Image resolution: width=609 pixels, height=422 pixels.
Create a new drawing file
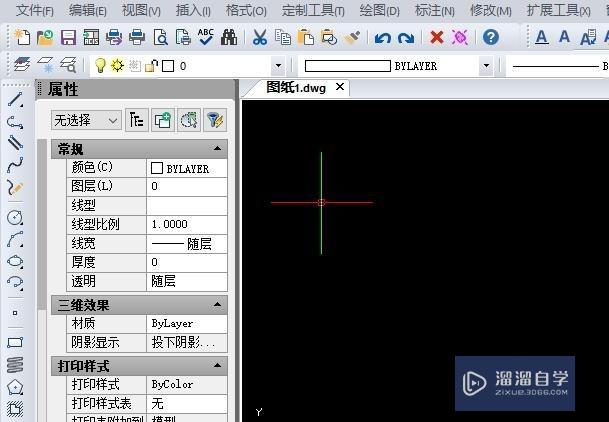22,37
